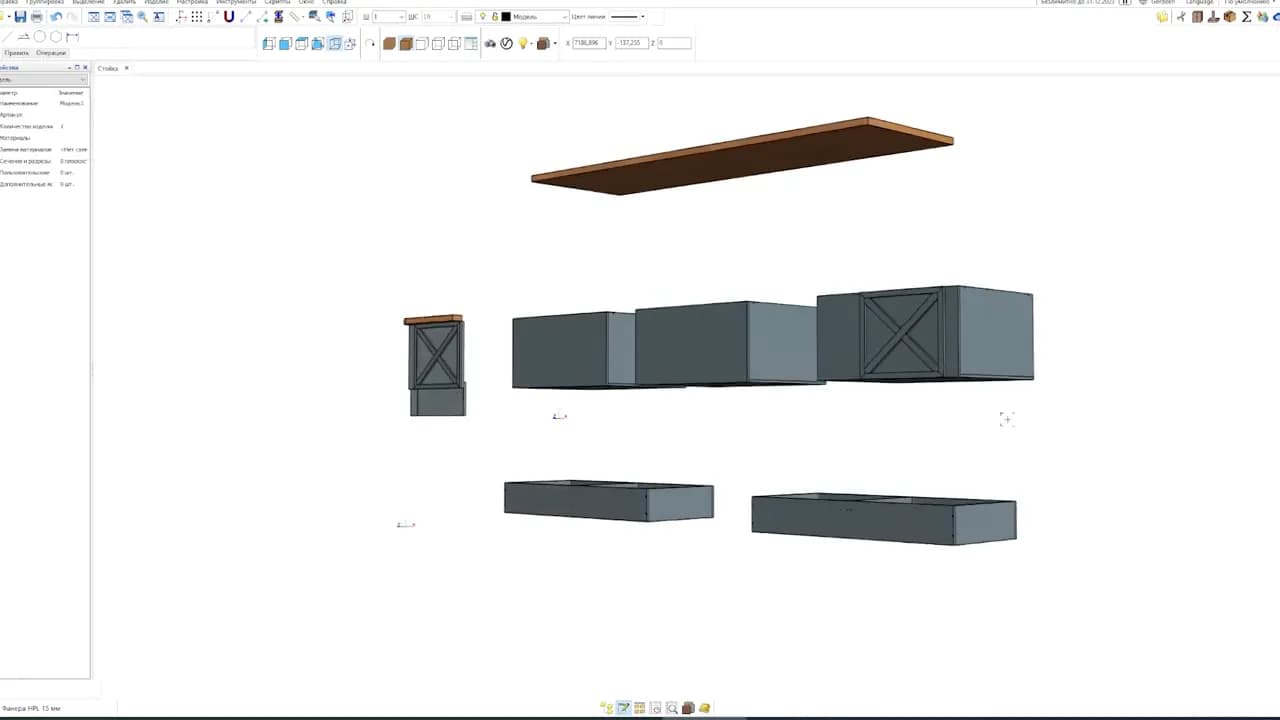The height and width of the screenshot is (720, 1280).
Task: Click the black layer color swatch
Action: coord(506,17)
